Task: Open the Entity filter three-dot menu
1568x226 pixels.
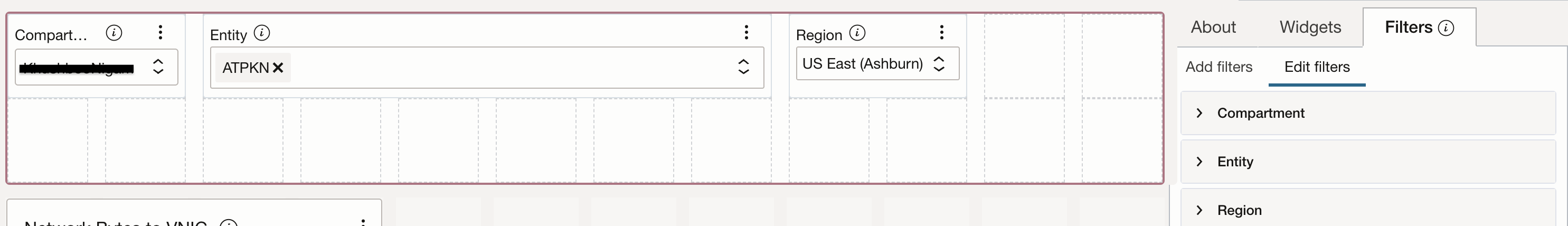Action: pos(747,32)
